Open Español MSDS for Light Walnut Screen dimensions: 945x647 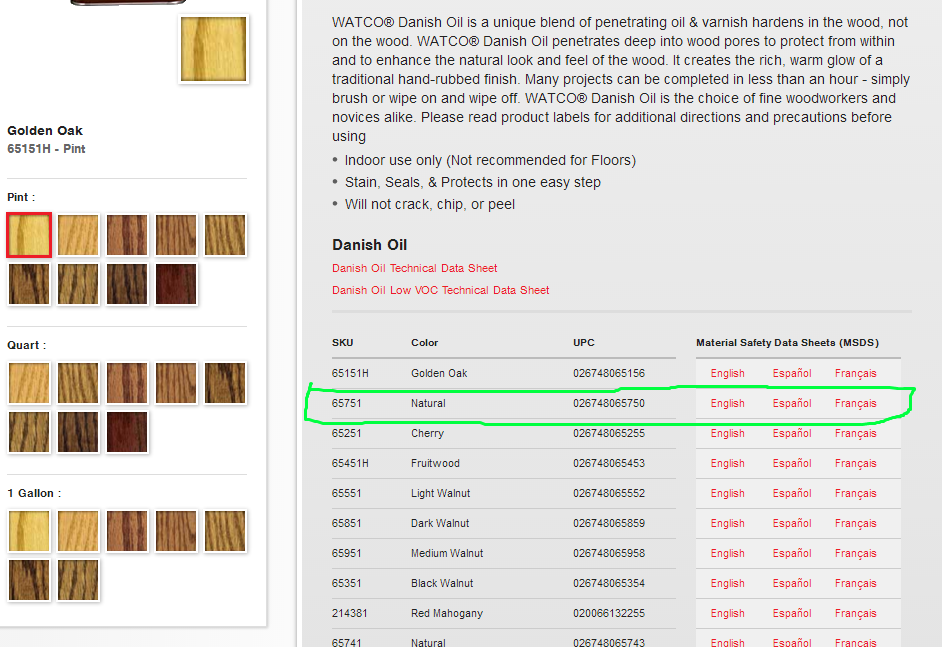[792, 493]
